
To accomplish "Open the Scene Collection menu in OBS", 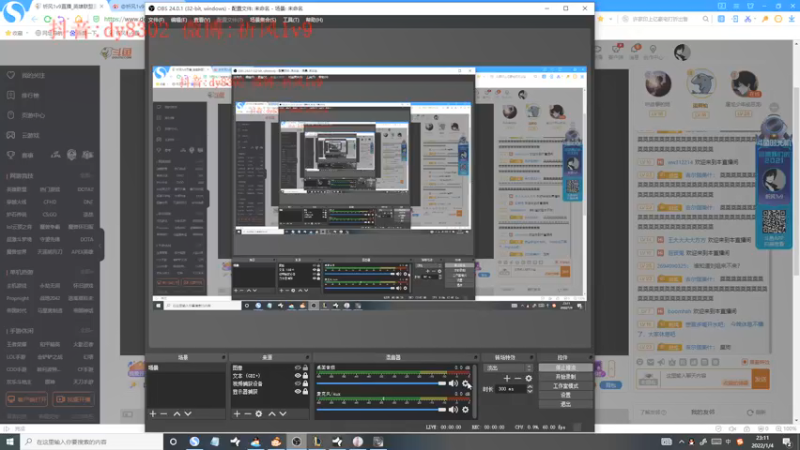I will pos(263,20).
